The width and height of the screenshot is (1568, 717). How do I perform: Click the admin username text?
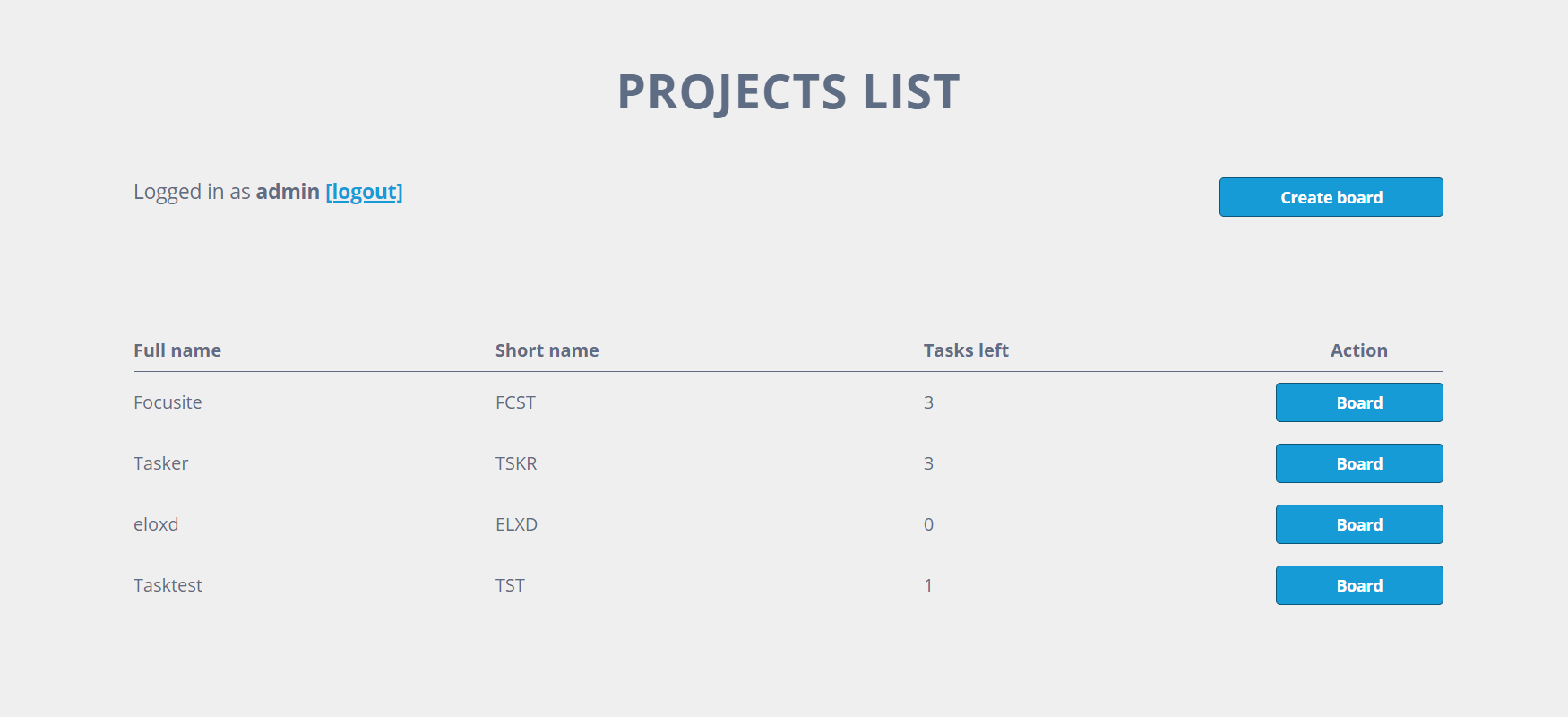click(288, 191)
